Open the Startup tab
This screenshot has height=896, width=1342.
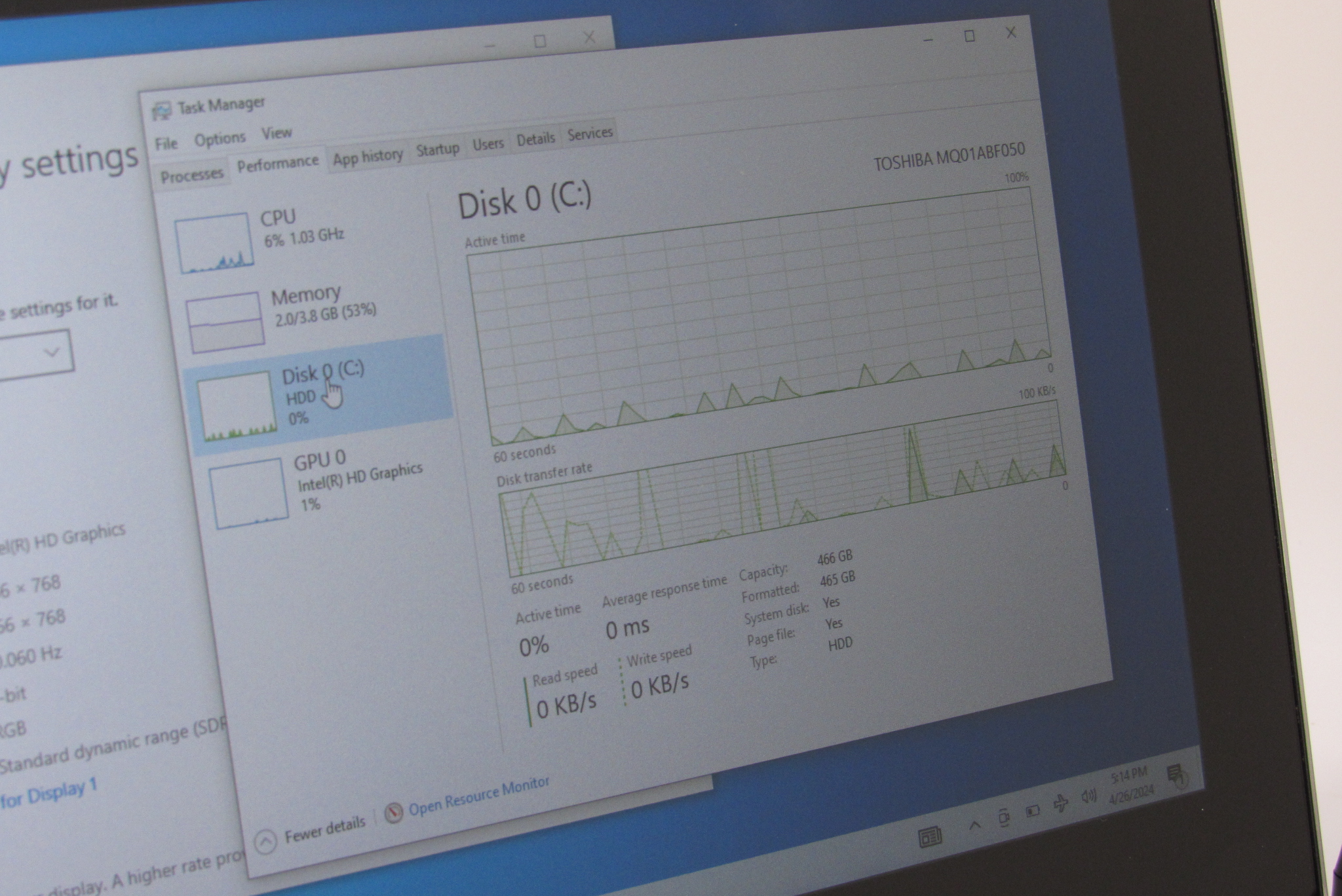click(437, 149)
